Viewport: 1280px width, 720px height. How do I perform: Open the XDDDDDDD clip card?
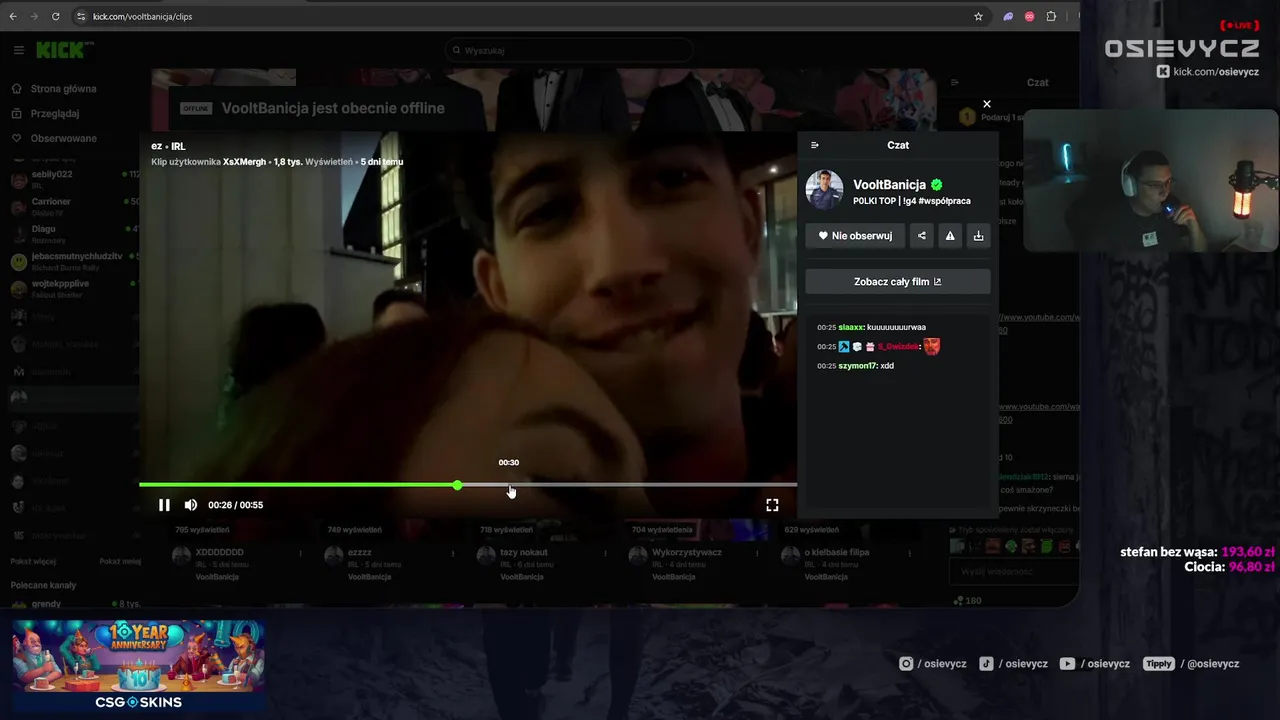(220, 552)
